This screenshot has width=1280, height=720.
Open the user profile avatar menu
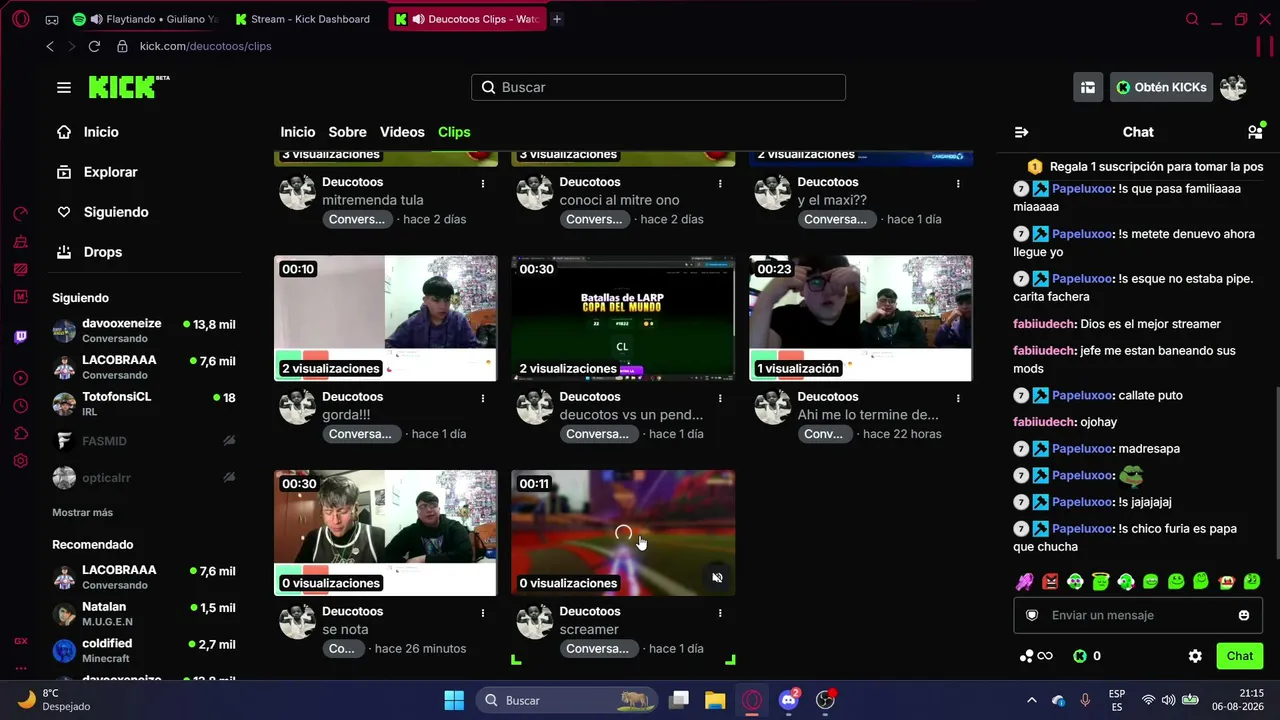1233,87
